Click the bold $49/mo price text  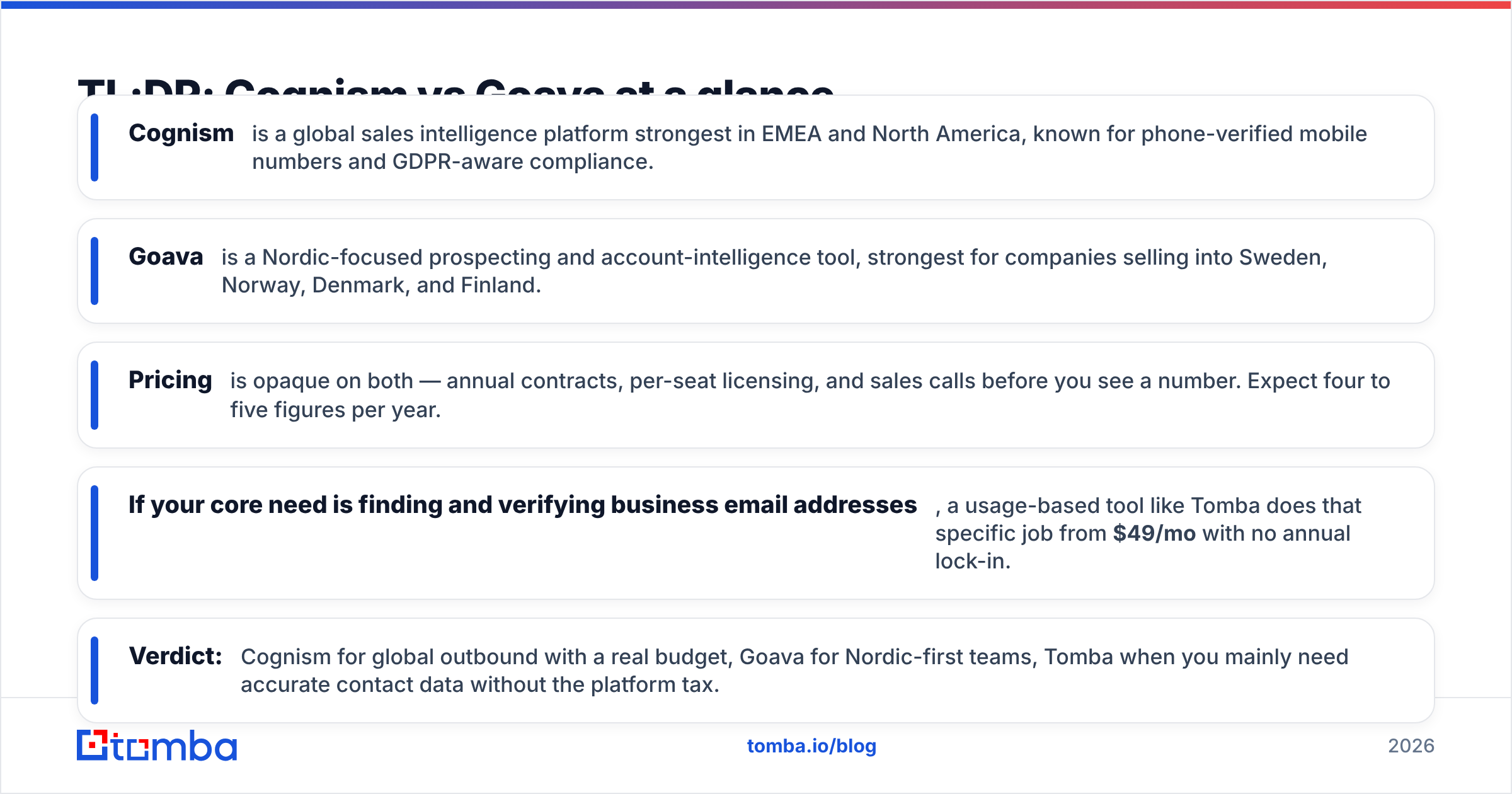(1154, 533)
